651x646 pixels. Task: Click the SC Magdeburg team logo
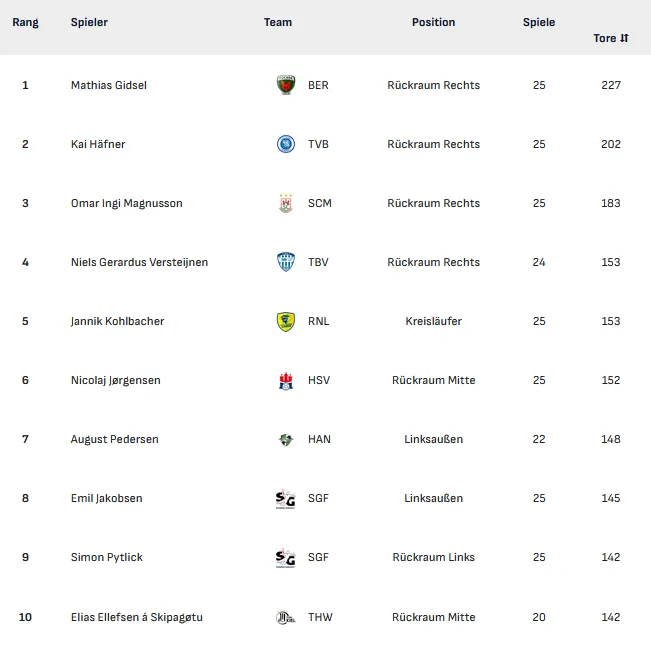(x=286, y=203)
